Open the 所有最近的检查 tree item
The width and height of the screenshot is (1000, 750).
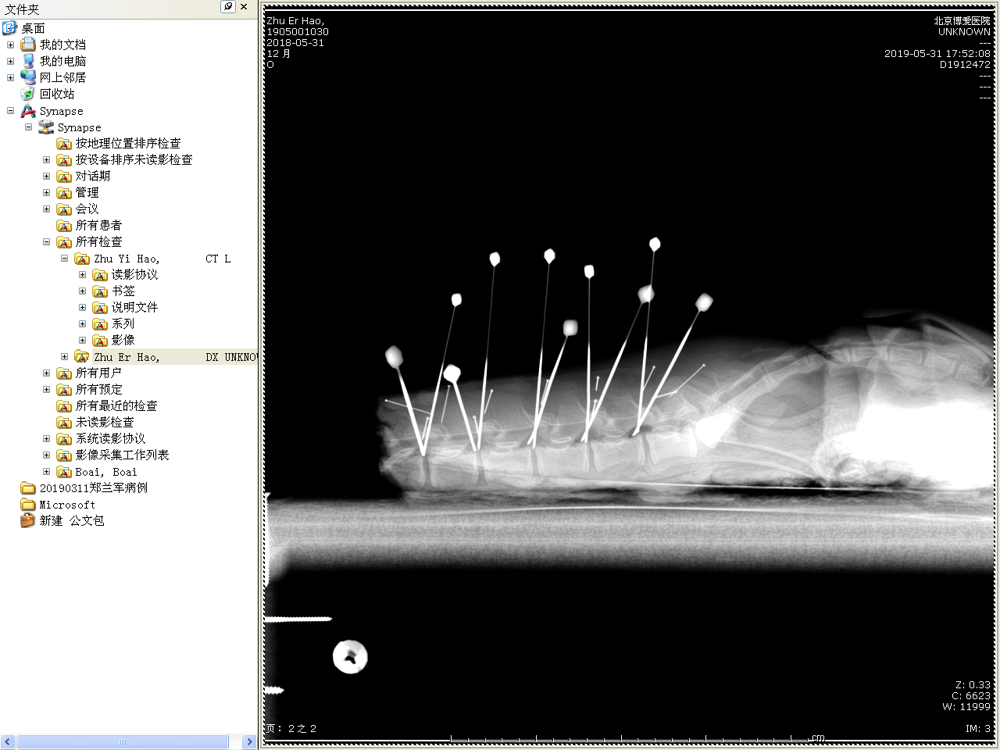[x=116, y=406]
